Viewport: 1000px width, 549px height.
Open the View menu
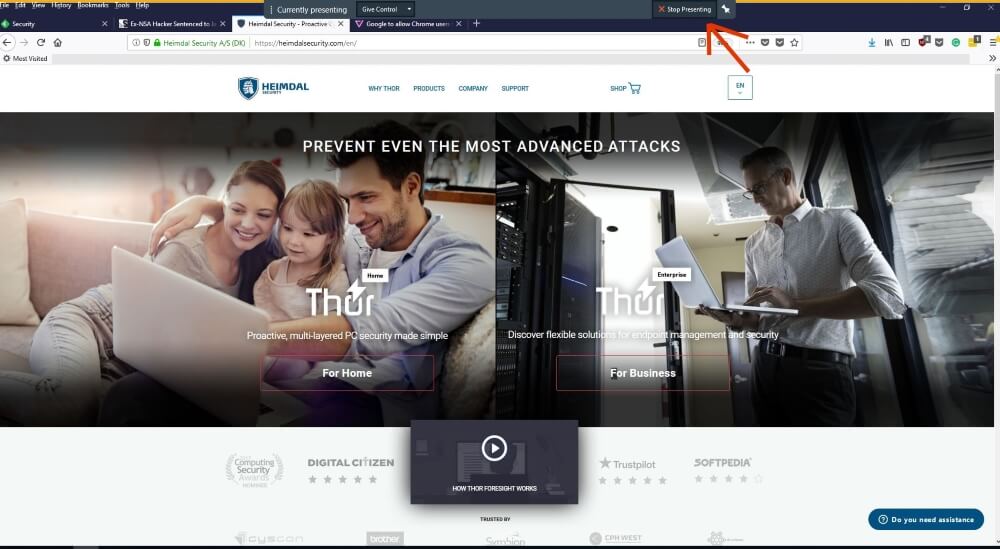tap(38, 5)
